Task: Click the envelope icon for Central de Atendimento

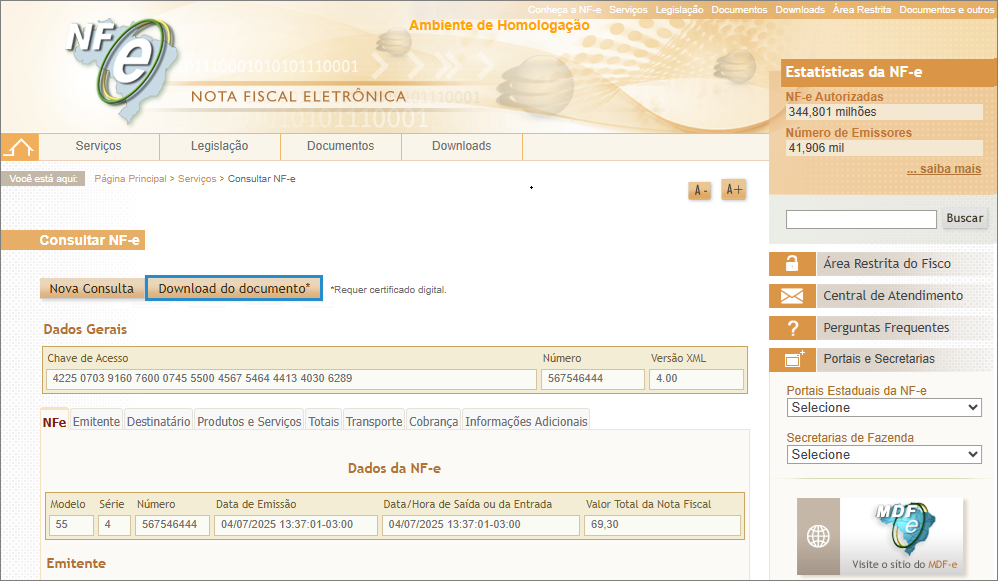Action: (x=792, y=296)
